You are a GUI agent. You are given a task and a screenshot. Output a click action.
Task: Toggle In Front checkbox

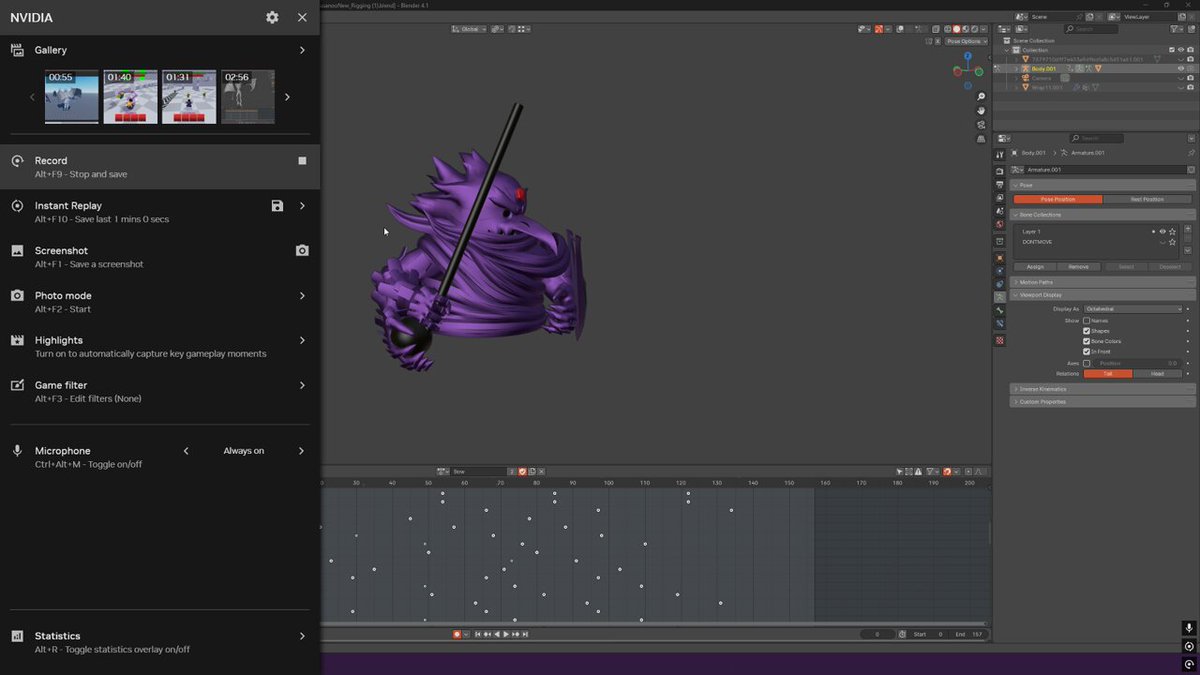[1087, 351]
